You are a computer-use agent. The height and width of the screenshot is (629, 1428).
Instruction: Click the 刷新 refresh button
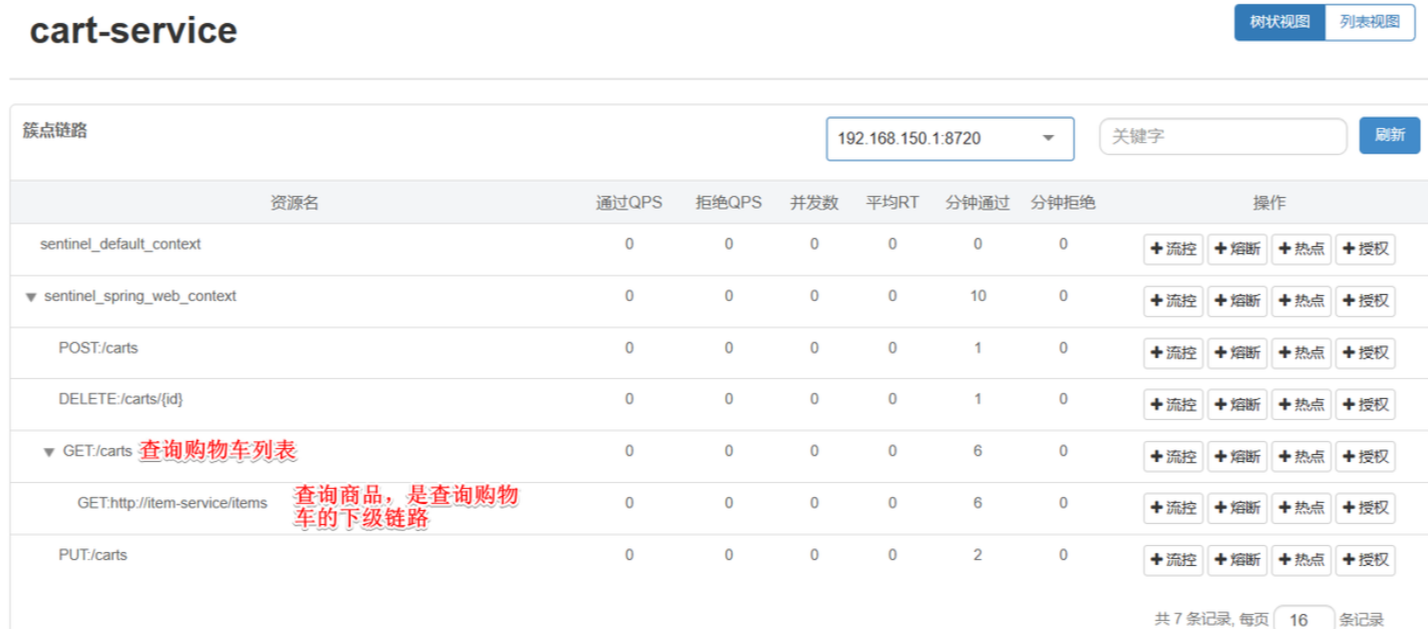coord(1389,135)
